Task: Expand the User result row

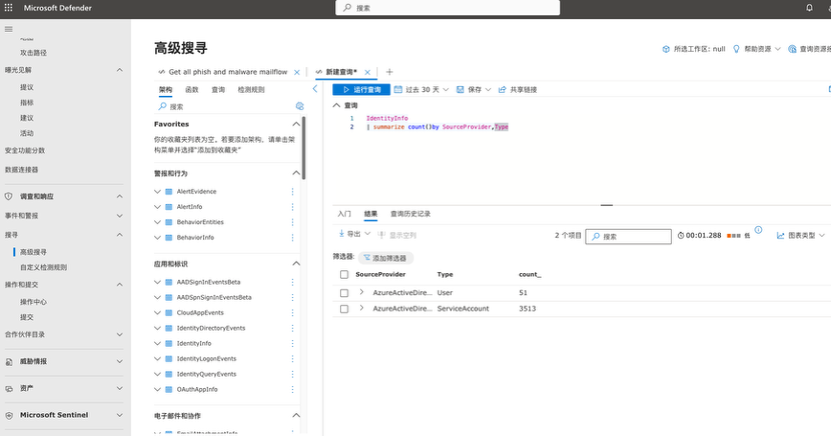Action: [x=361, y=292]
